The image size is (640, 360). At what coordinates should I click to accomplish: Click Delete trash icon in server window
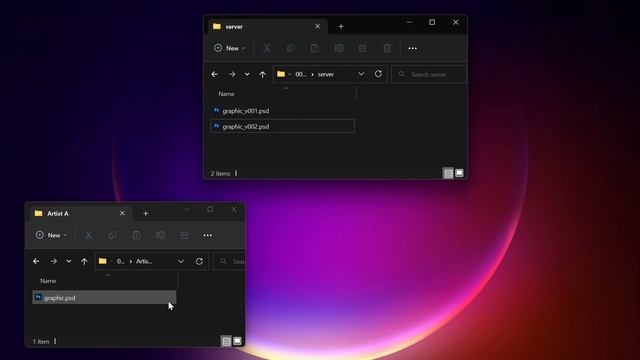coord(387,48)
